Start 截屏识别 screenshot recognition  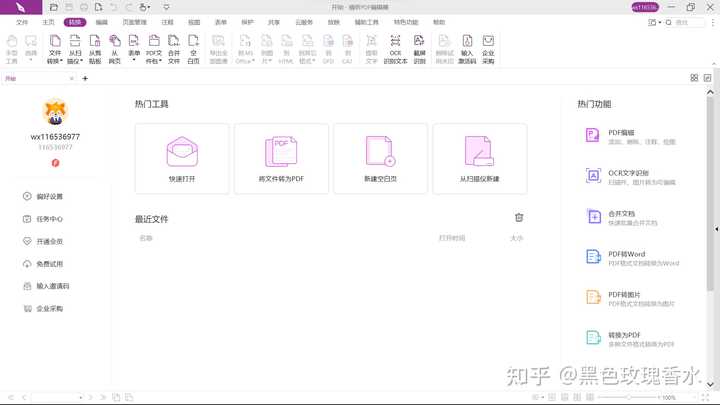click(x=419, y=49)
